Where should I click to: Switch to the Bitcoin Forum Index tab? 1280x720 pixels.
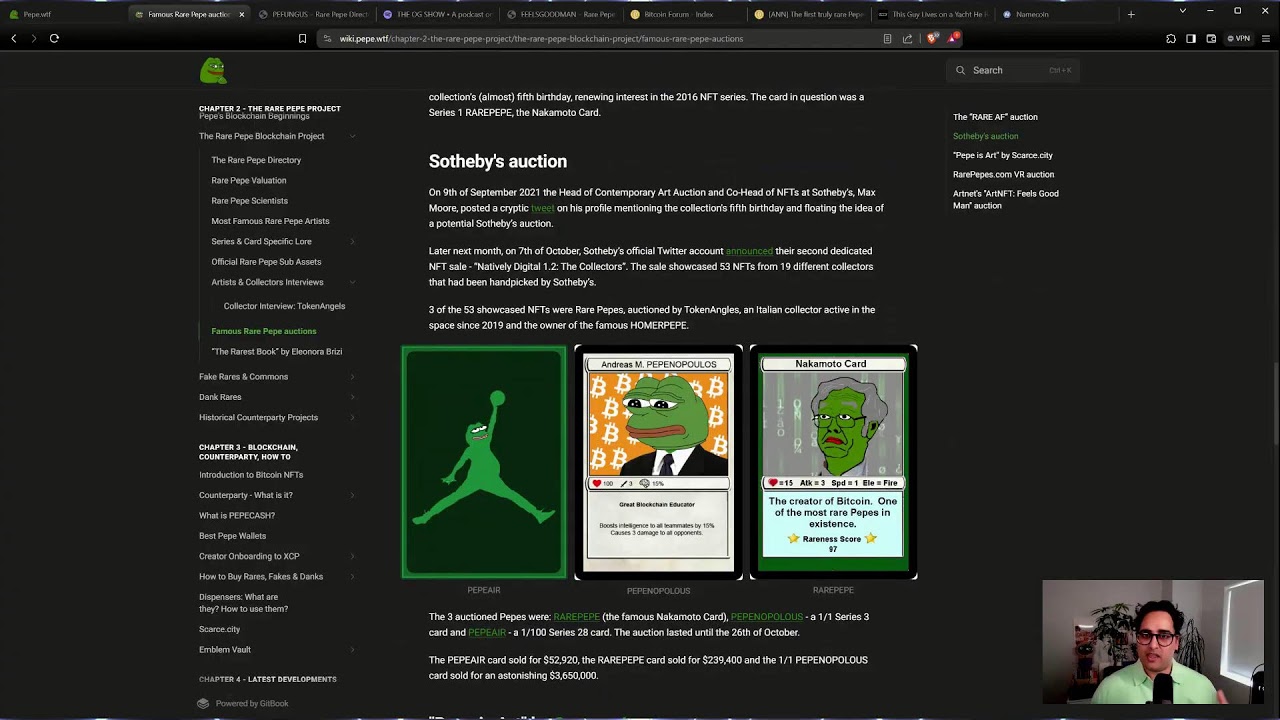(686, 15)
